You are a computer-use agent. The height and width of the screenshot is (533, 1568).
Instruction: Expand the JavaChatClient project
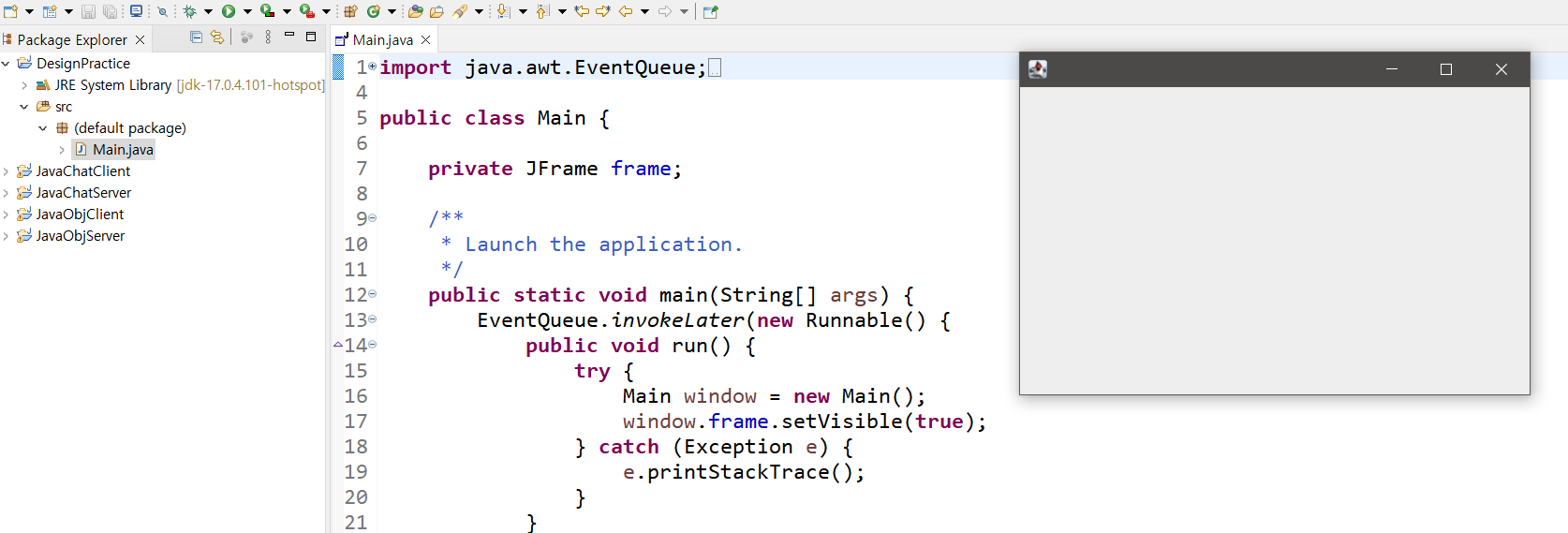point(7,171)
